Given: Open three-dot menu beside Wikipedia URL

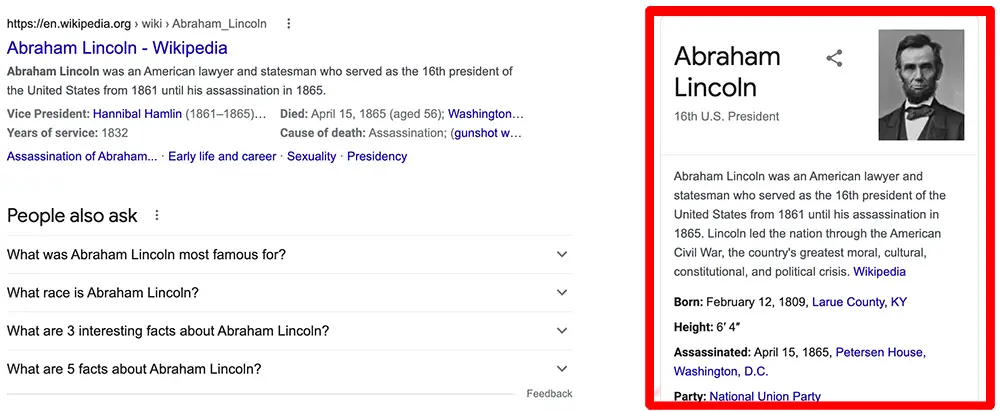Looking at the screenshot, I should coord(288,24).
